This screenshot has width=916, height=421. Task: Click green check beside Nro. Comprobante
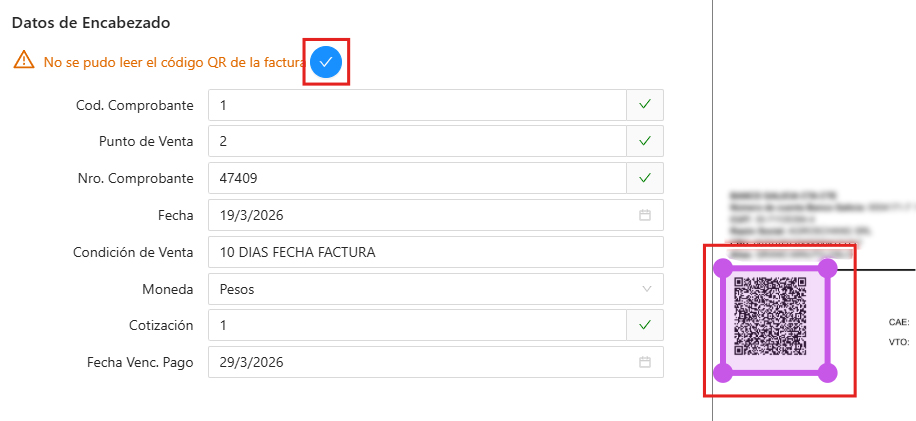[x=645, y=178]
